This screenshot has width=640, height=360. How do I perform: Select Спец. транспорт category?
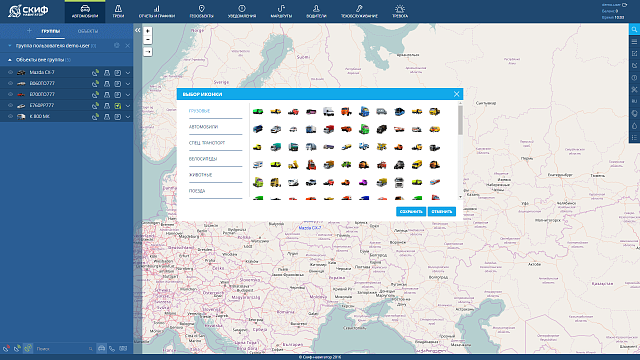207,143
